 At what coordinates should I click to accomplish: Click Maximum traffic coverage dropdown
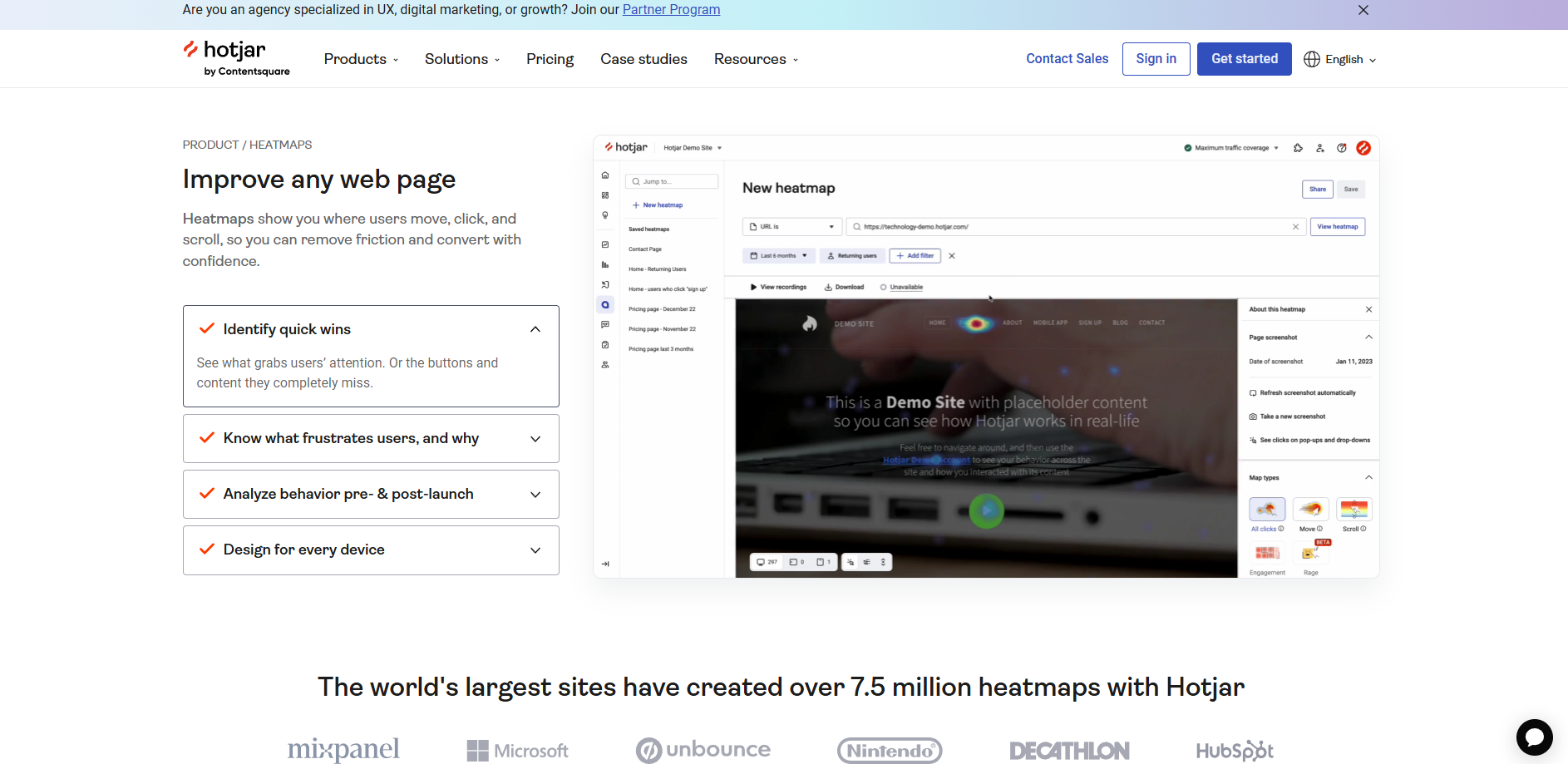coord(1231,148)
